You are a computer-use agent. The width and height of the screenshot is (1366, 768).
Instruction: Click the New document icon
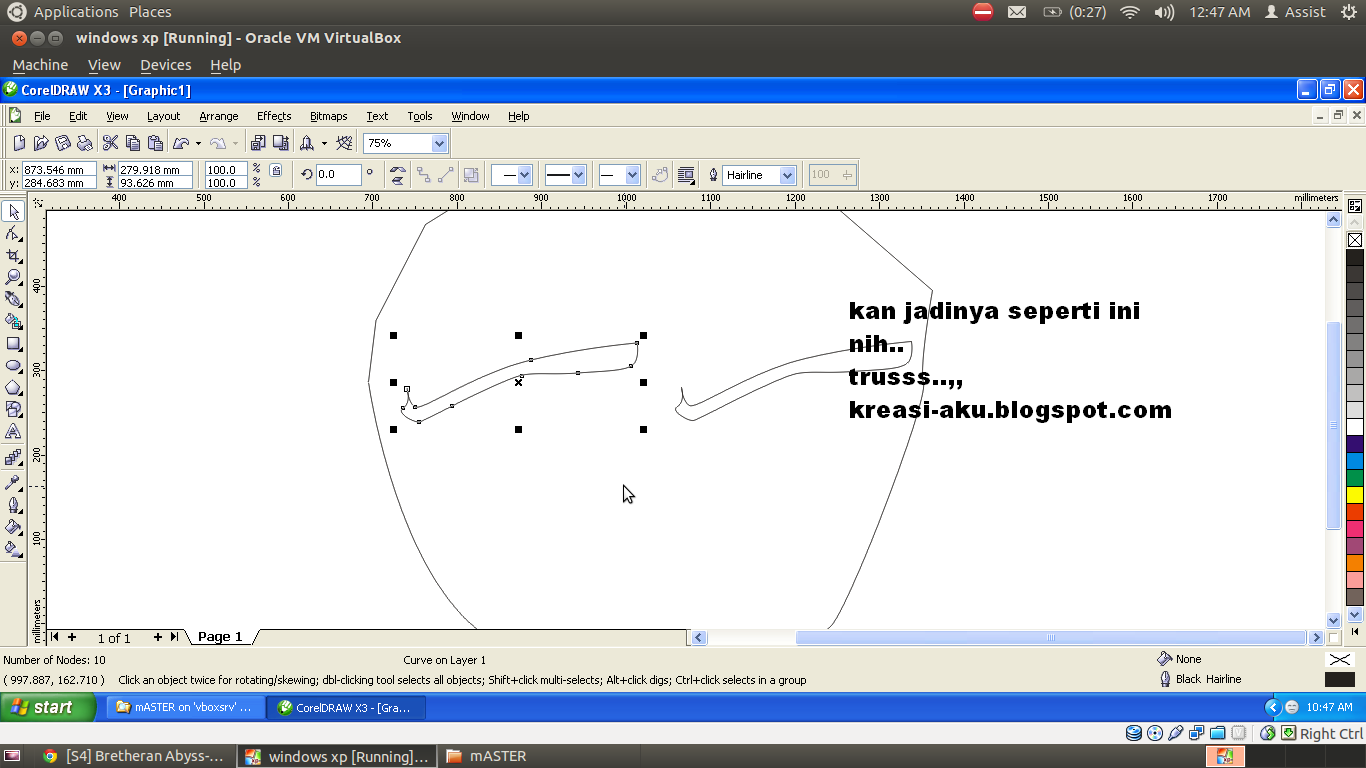point(19,143)
